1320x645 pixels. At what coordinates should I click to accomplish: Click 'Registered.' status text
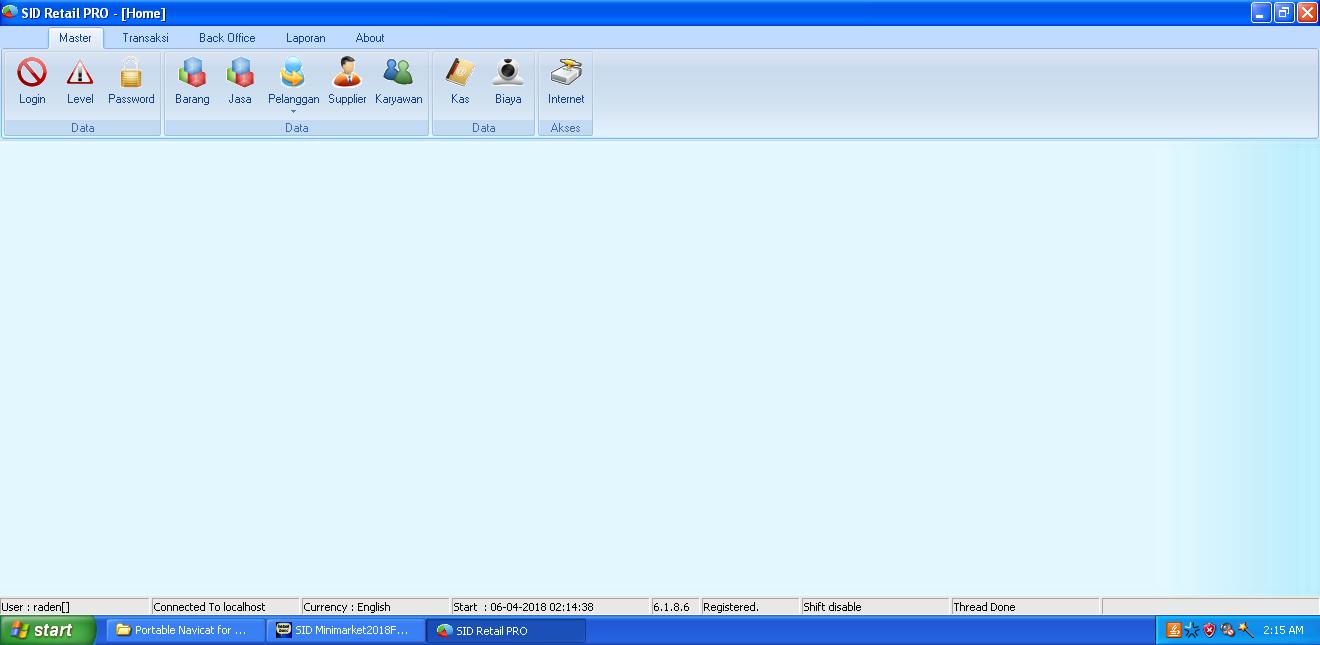click(x=731, y=607)
